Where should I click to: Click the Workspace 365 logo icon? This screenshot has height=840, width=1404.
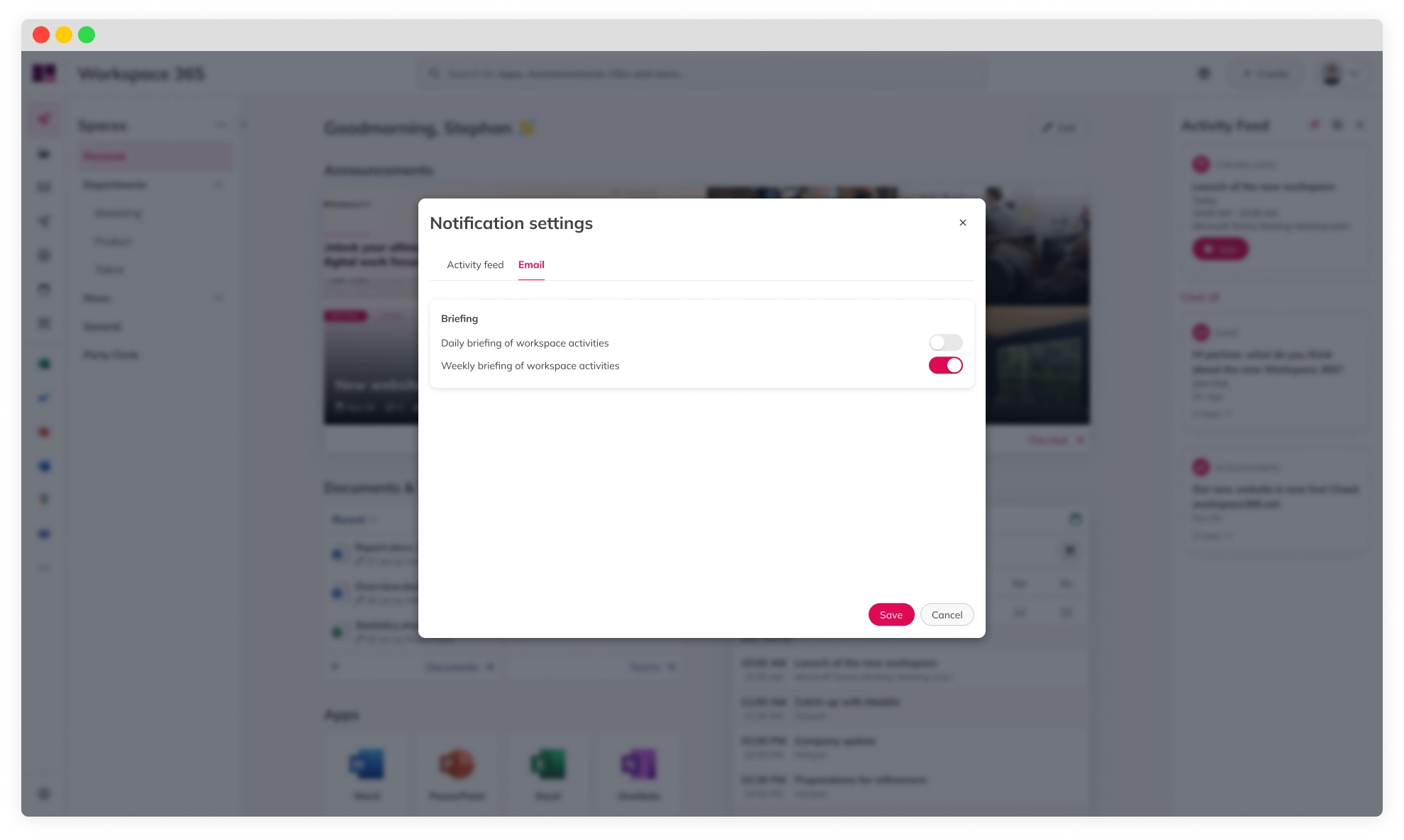(44, 73)
